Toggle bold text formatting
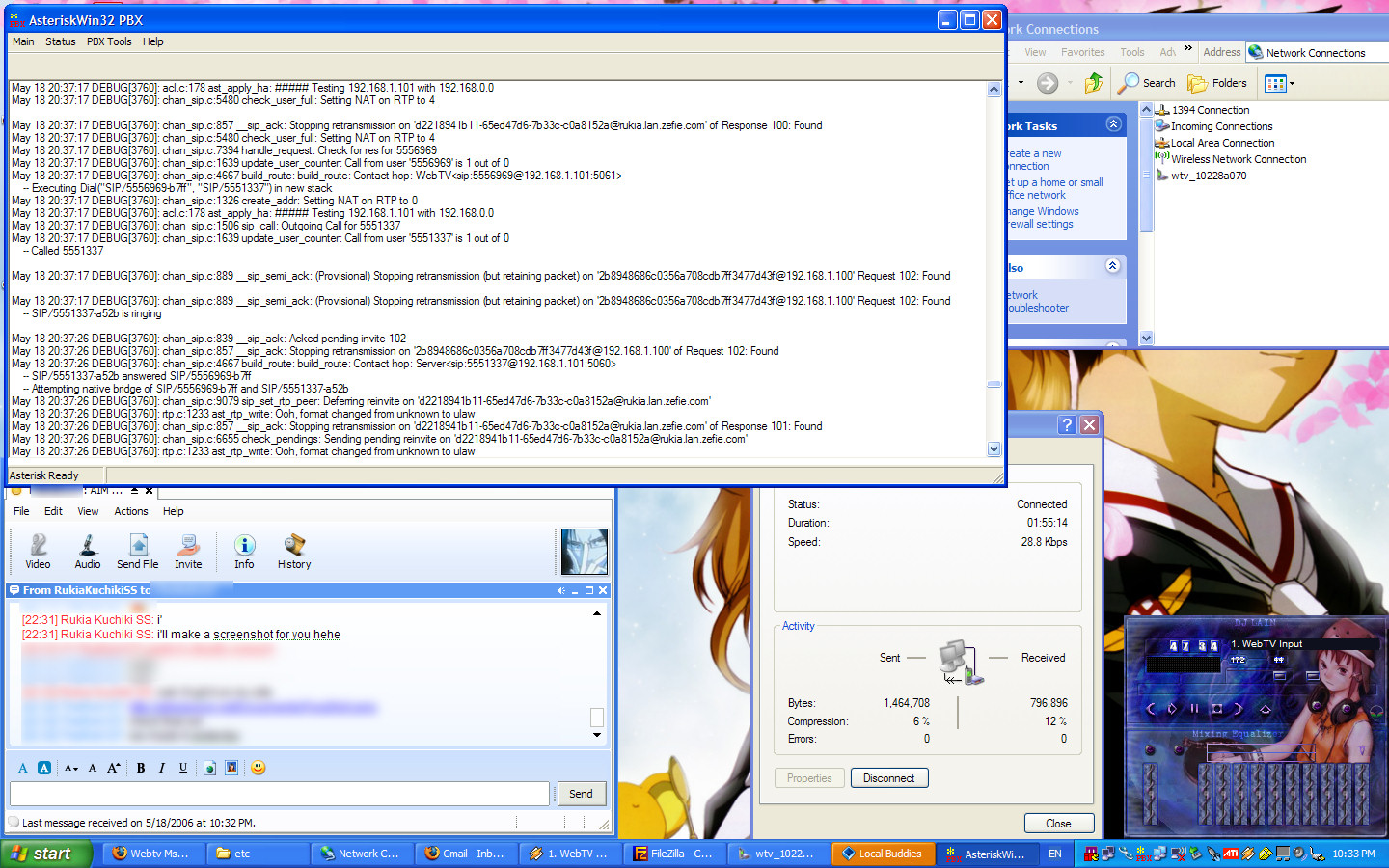The height and width of the screenshot is (868, 1389). [x=141, y=768]
